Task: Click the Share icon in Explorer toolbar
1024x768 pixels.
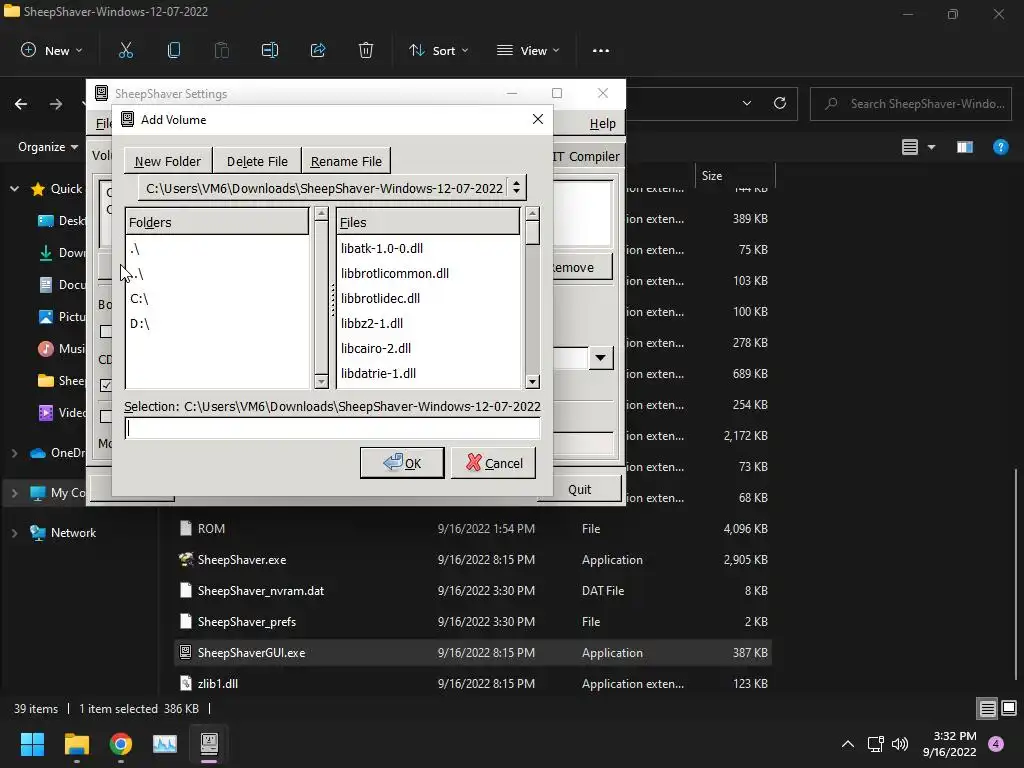Action: [x=318, y=50]
